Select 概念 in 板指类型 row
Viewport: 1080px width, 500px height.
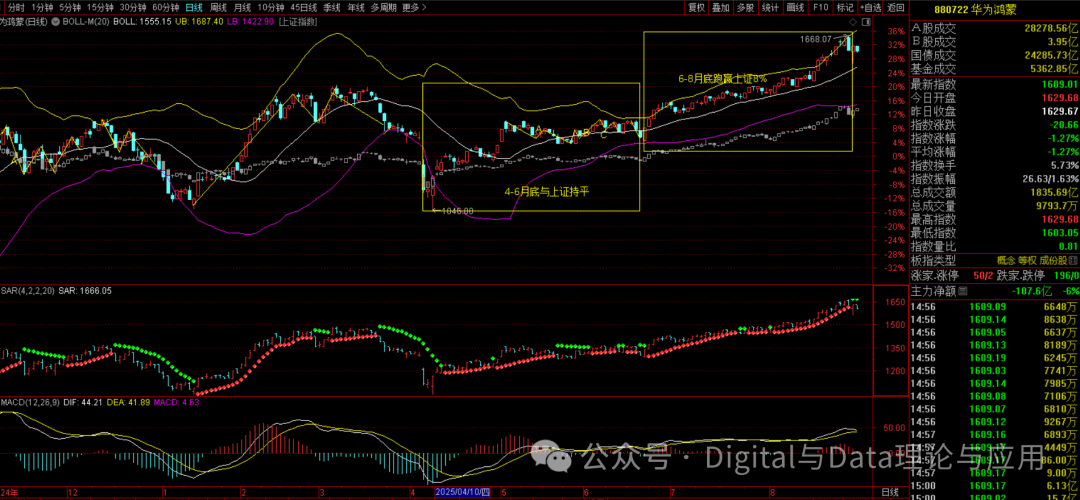(x=1006, y=260)
